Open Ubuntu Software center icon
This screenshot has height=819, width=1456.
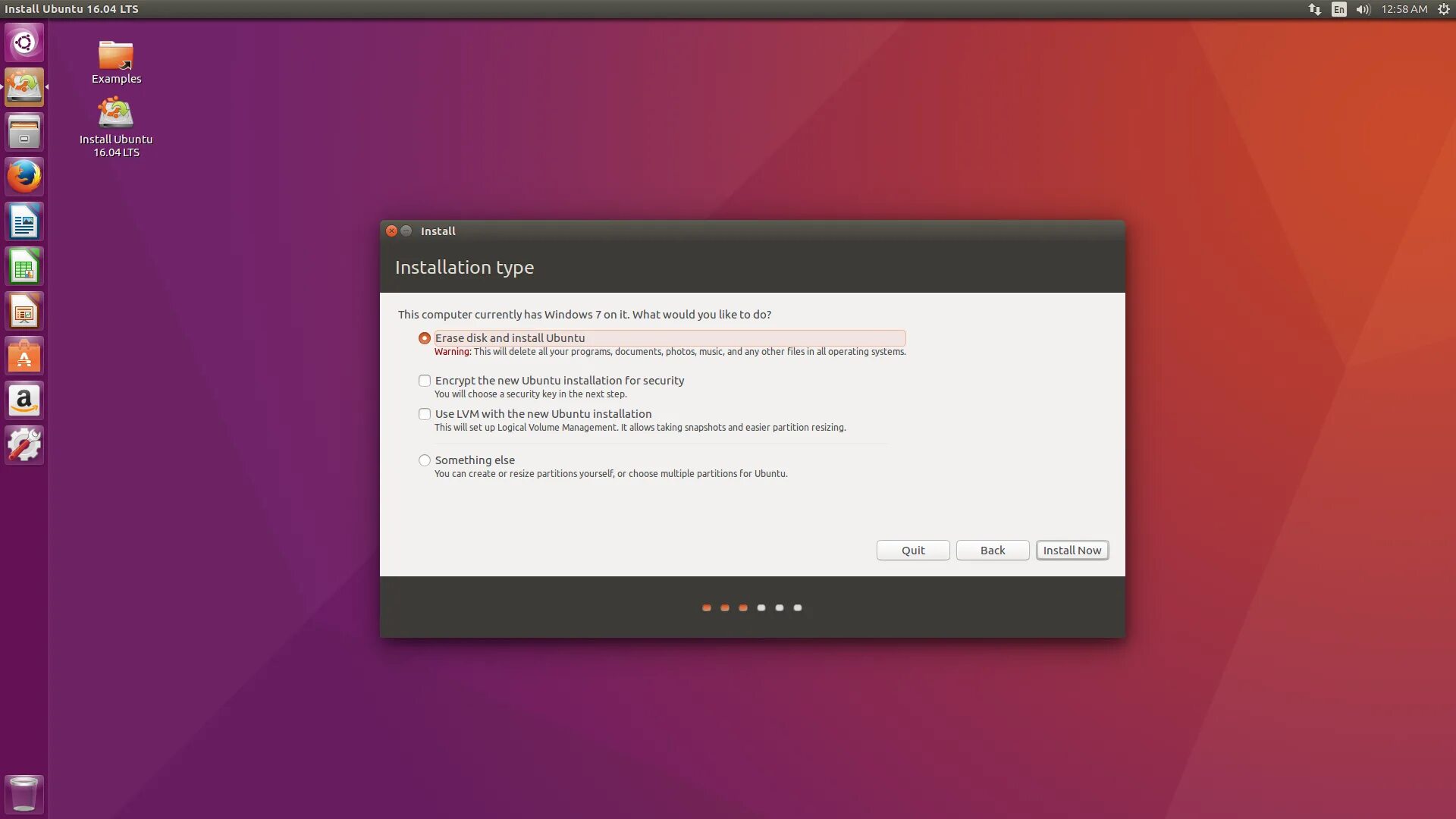[24, 356]
